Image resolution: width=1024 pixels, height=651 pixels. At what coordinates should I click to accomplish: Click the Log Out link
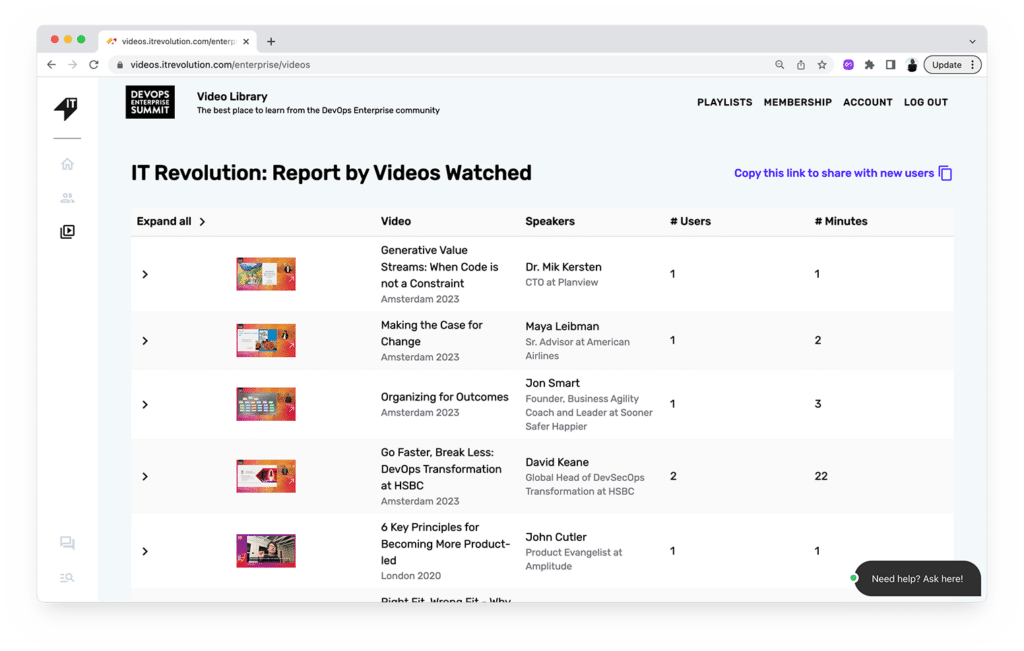click(925, 102)
